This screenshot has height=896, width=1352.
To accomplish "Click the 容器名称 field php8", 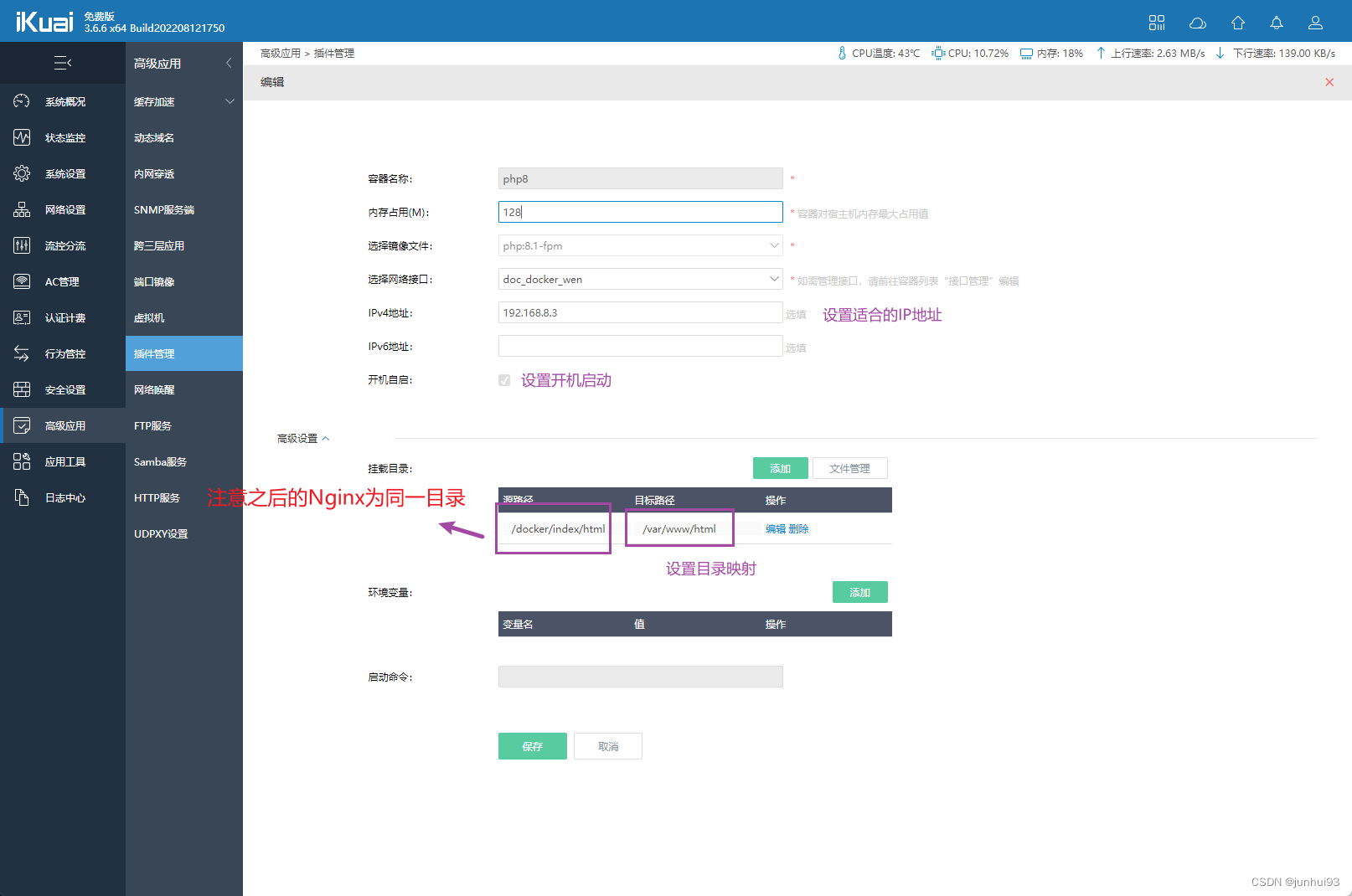I will click(641, 178).
